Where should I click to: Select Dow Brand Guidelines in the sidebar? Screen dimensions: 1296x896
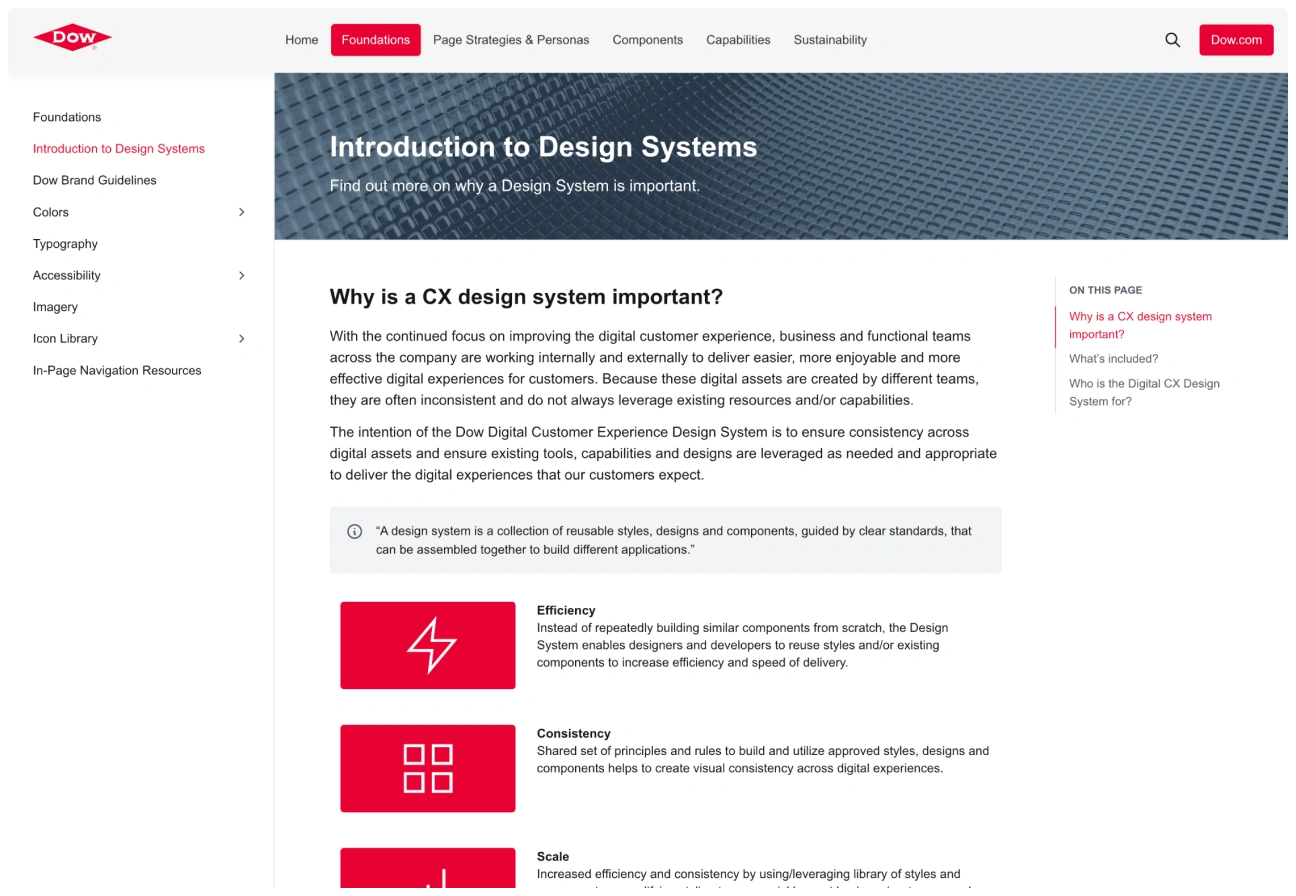94,180
